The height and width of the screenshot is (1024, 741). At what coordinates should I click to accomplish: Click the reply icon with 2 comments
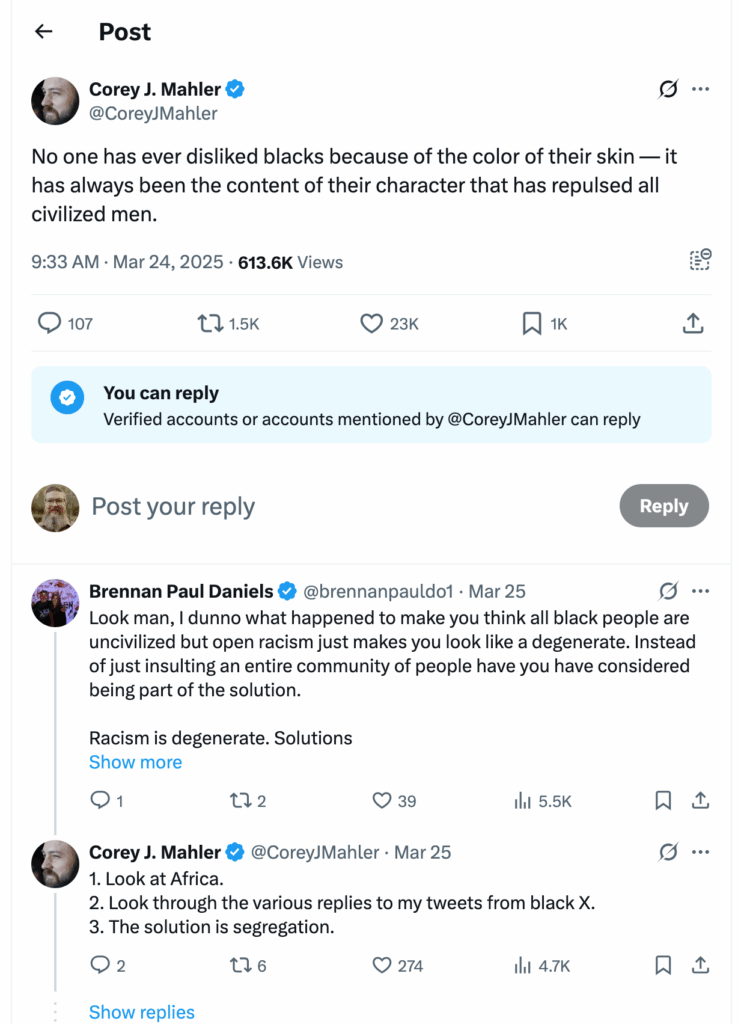[100, 965]
